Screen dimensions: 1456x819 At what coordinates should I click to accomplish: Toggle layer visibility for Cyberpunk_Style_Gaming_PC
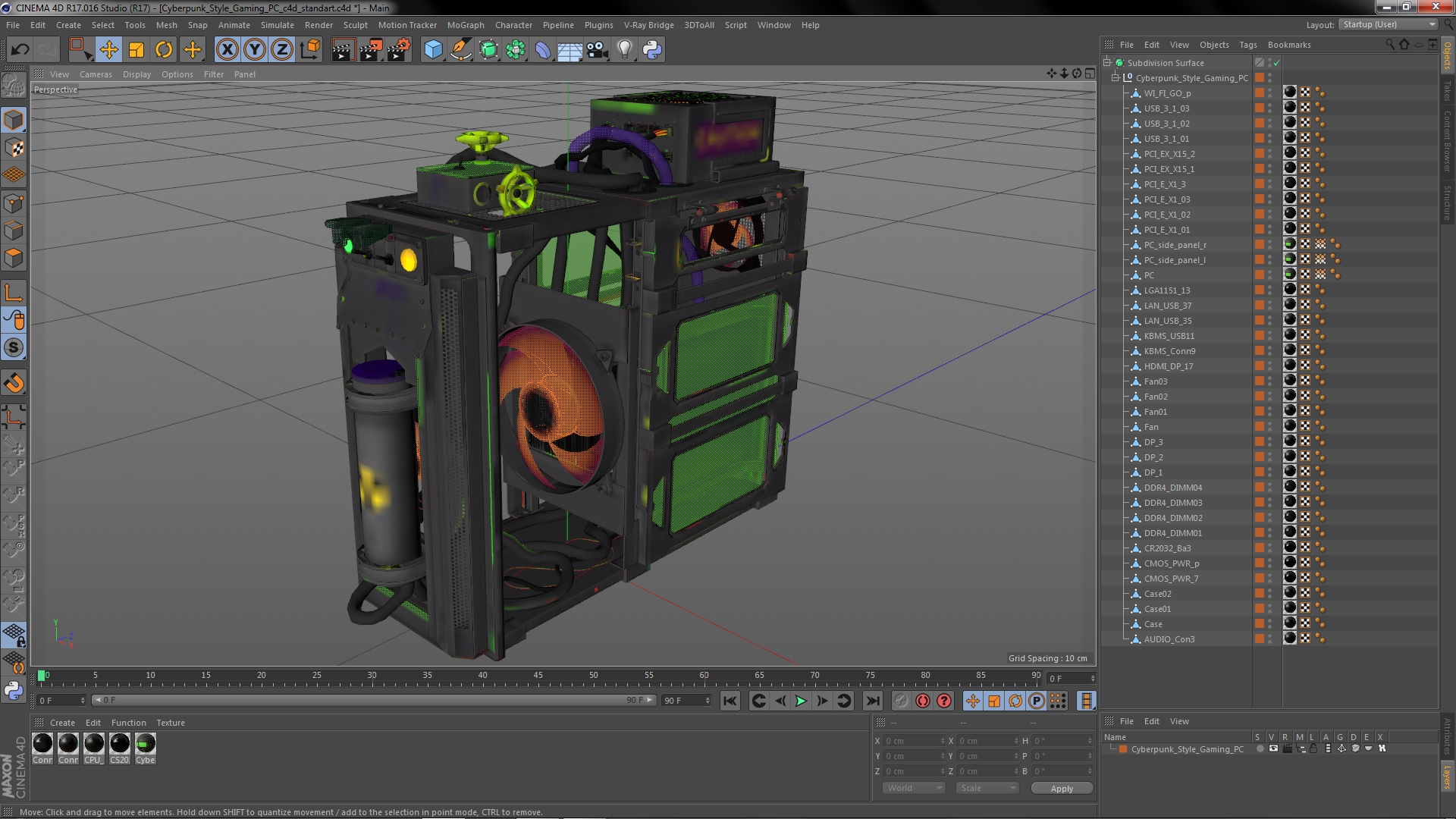[x=1273, y=748]
